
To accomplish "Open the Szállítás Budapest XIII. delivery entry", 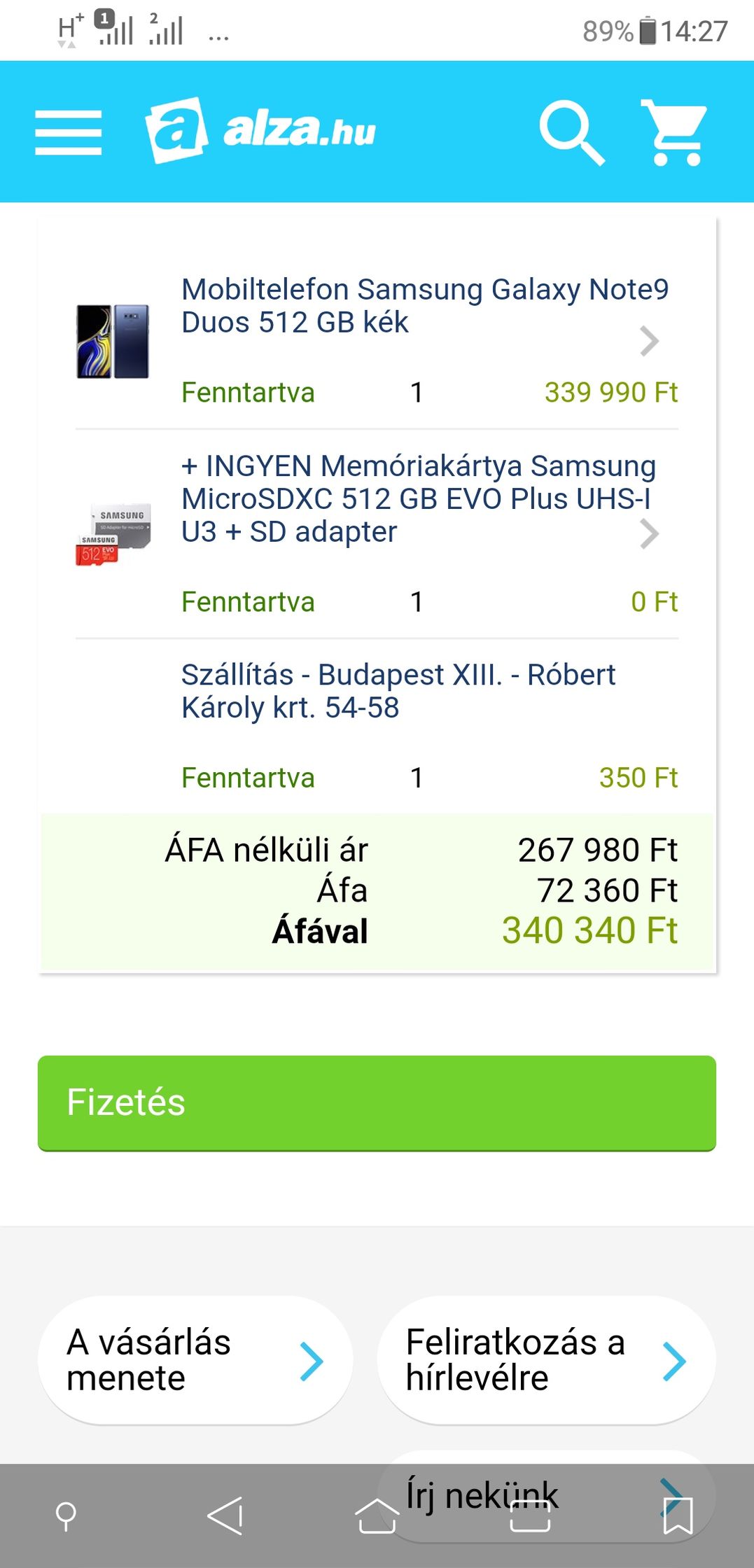I will tap(398, 691).
